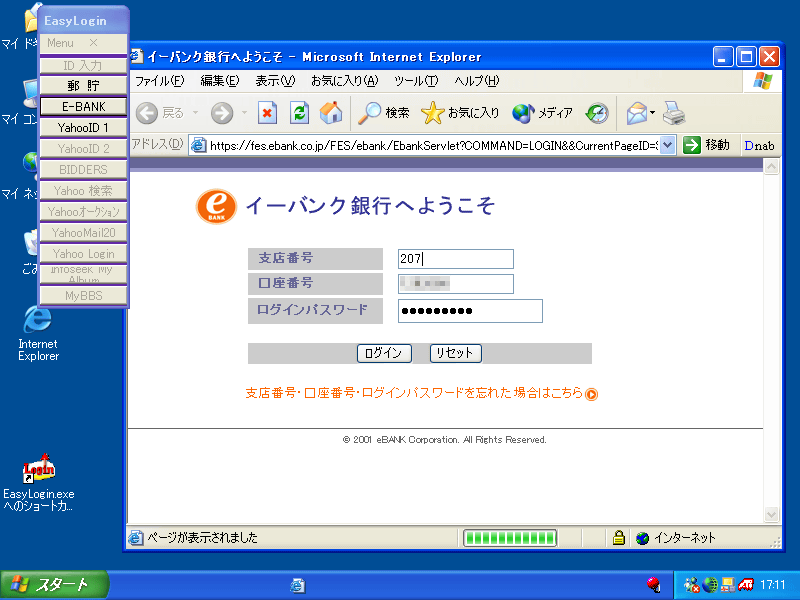Click the Mail envelope toolbar icon

coord(637,113)
